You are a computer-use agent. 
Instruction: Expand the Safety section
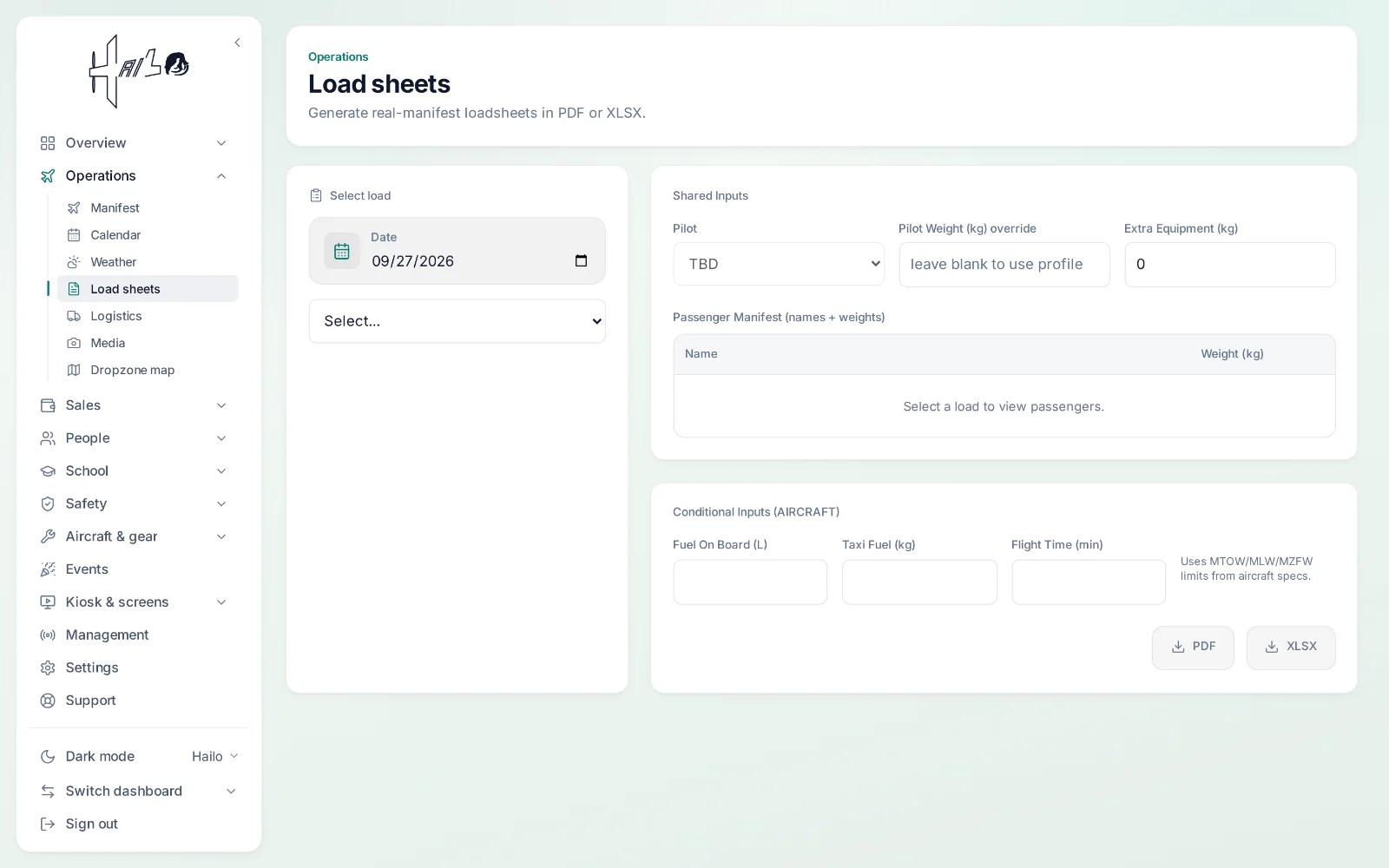(x=135, y=504)
